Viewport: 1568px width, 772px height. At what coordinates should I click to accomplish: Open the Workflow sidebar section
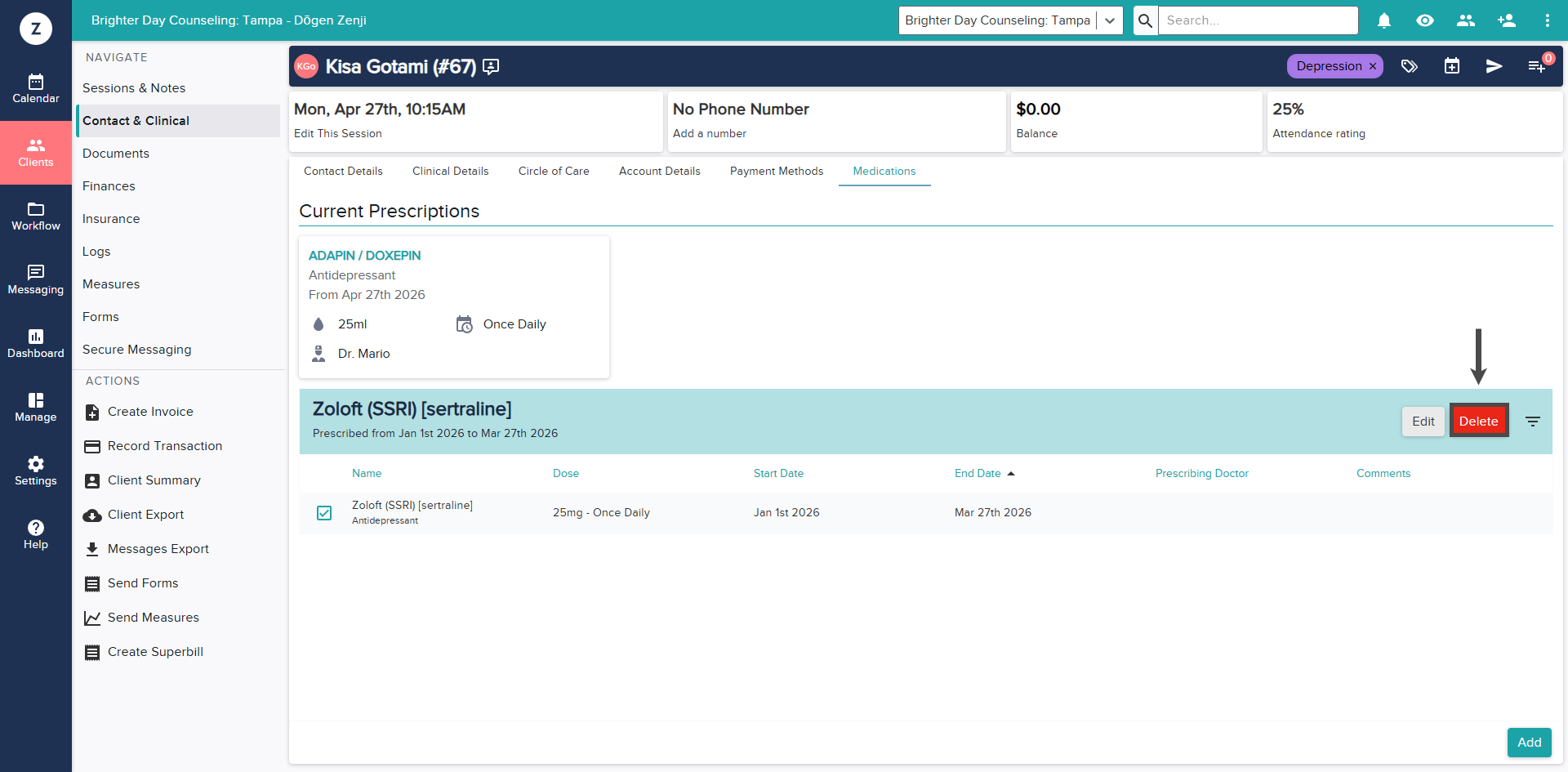[x=36, y=216]
